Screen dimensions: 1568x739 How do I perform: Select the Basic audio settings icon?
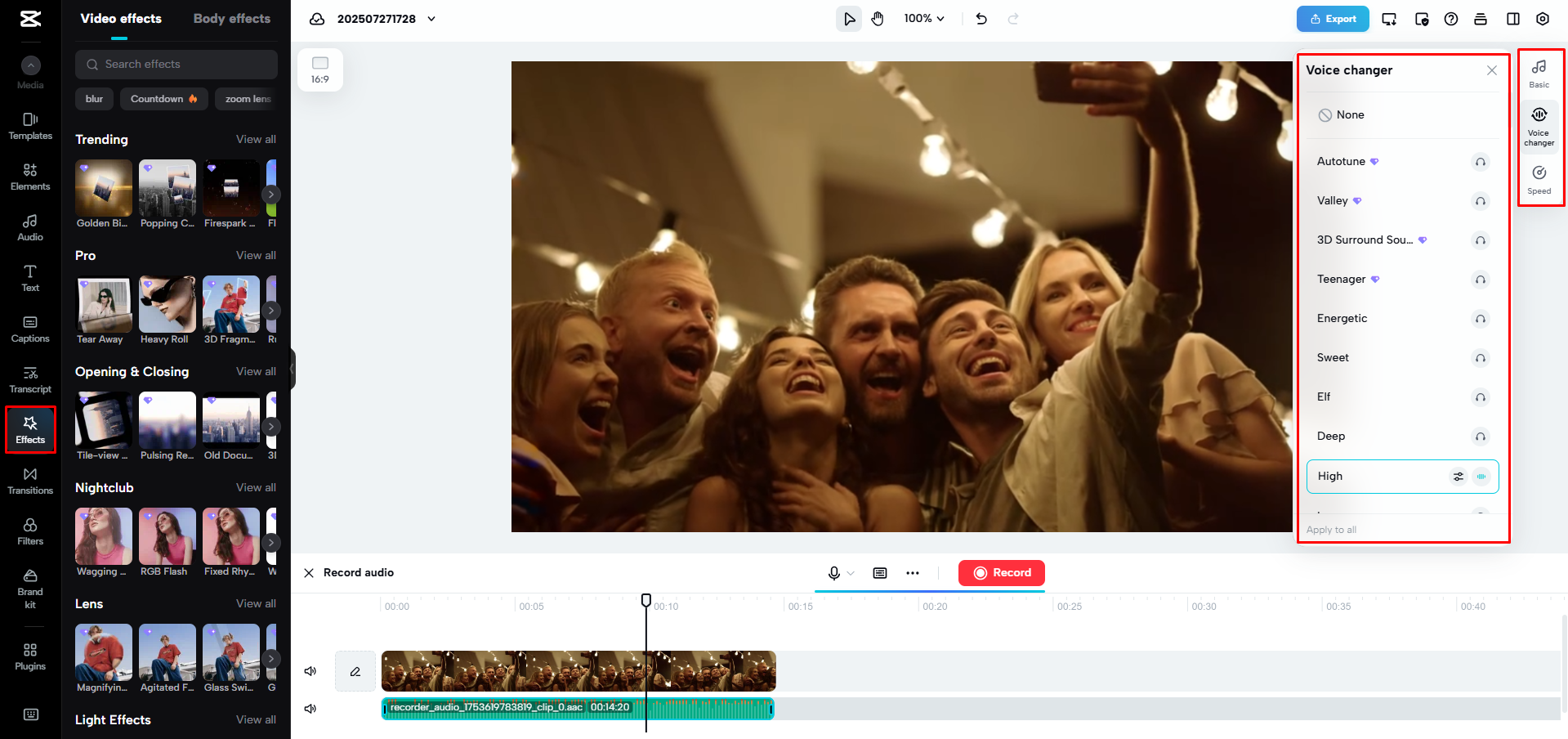(1539, 72)
